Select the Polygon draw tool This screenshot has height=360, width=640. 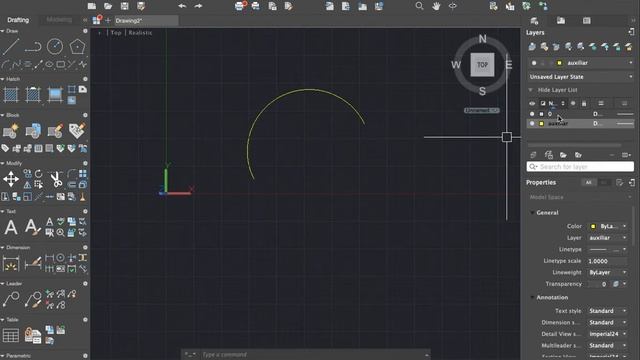[77, 47]
